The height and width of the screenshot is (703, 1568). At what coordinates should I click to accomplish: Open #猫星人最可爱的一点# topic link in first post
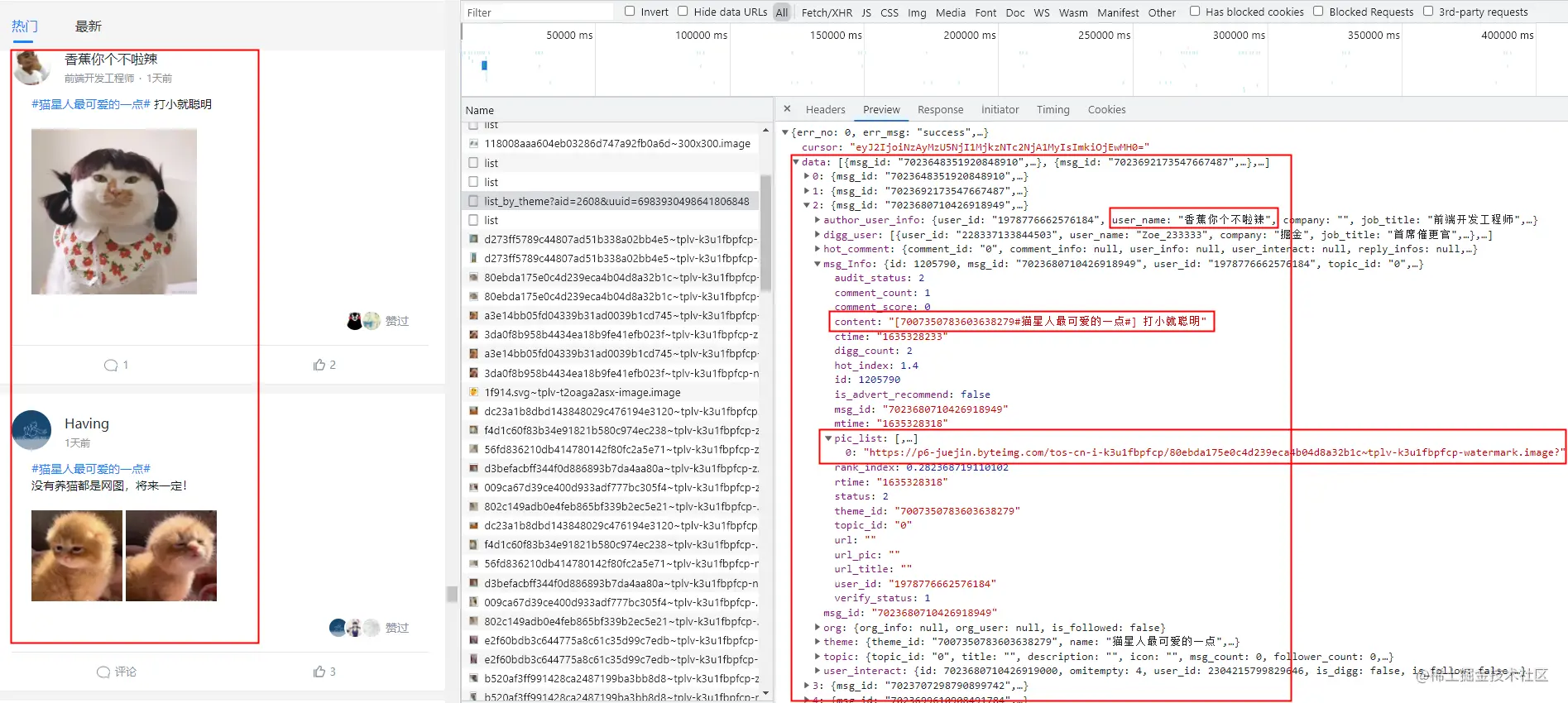91,104
